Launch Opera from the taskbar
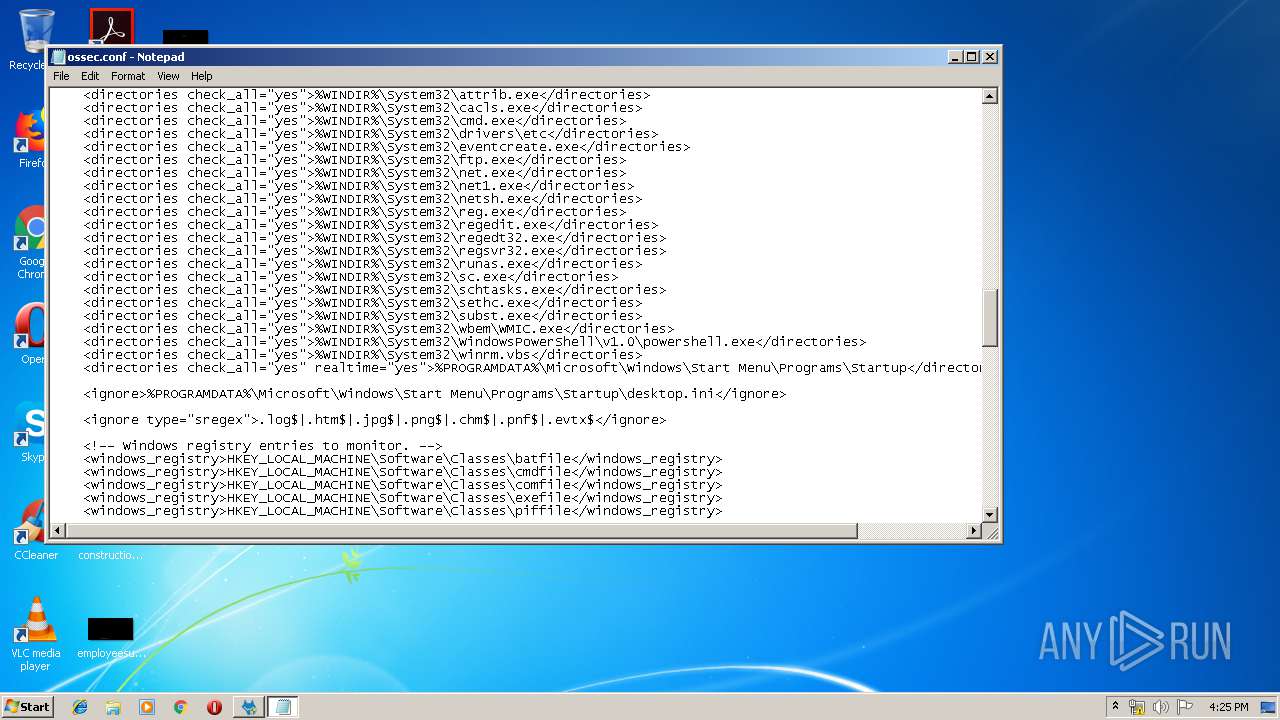The image size is (1280, 720). coord(214,707)
